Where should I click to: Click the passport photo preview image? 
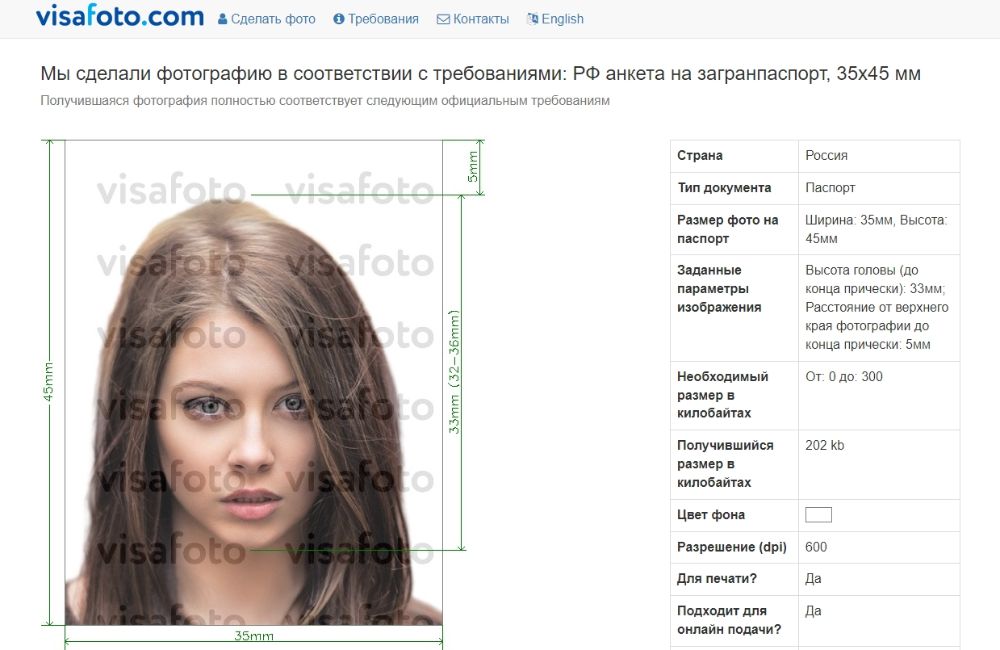pos(254,383)
